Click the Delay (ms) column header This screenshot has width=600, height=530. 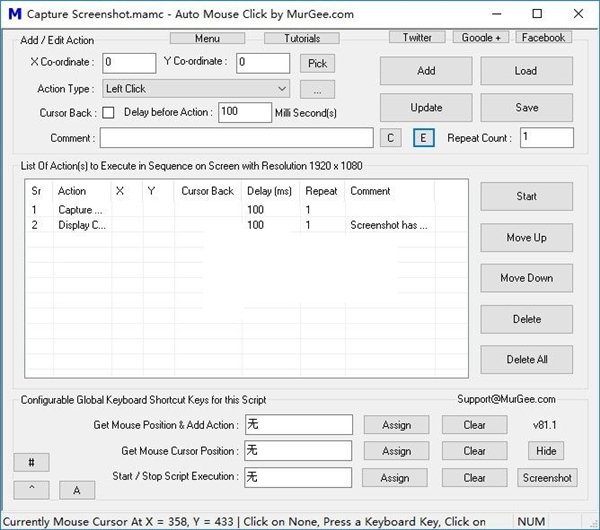pos(271,191)
